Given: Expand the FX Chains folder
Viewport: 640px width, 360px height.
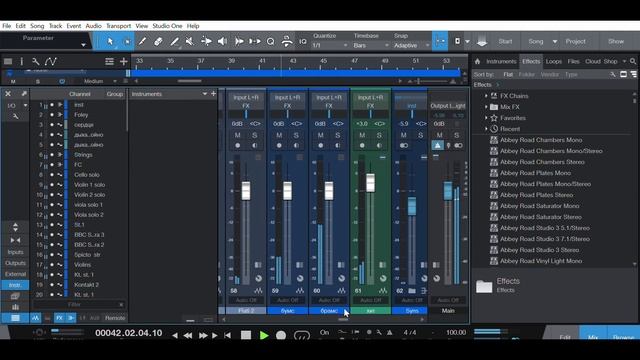Looking at the screenshot, I should [486, 96].
